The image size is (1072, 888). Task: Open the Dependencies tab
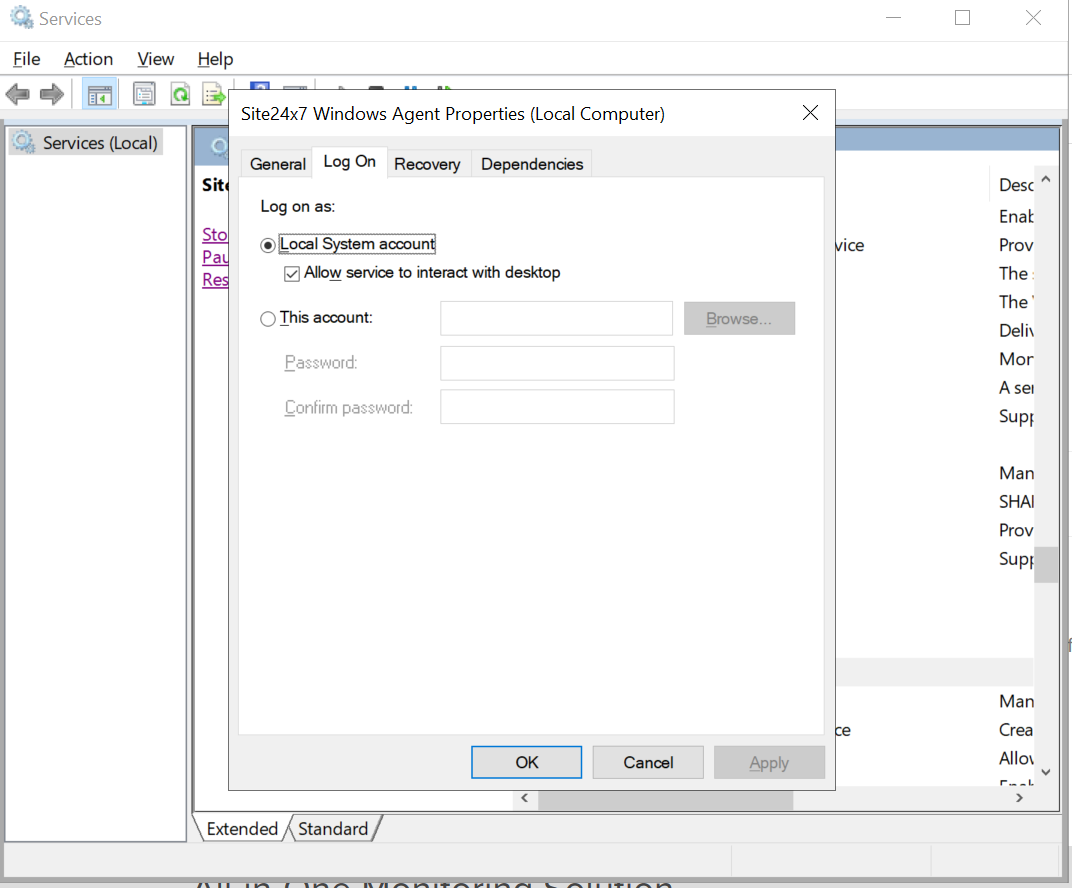(x=532, y=164)
